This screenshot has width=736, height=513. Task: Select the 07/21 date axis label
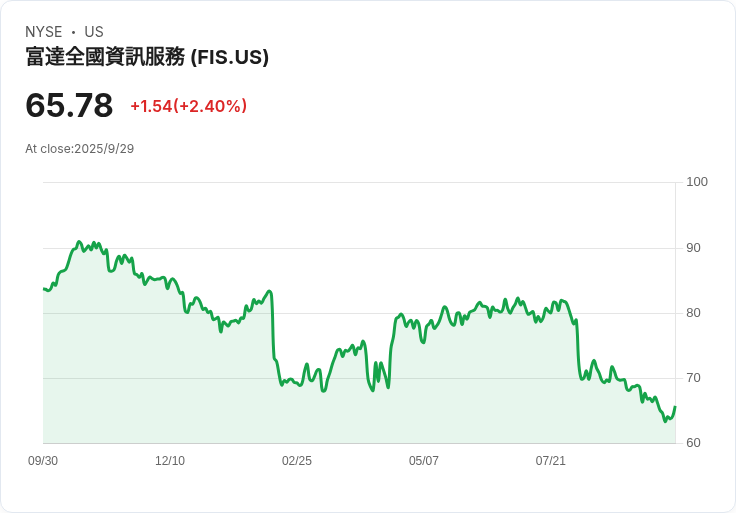(x=551, y=461)
